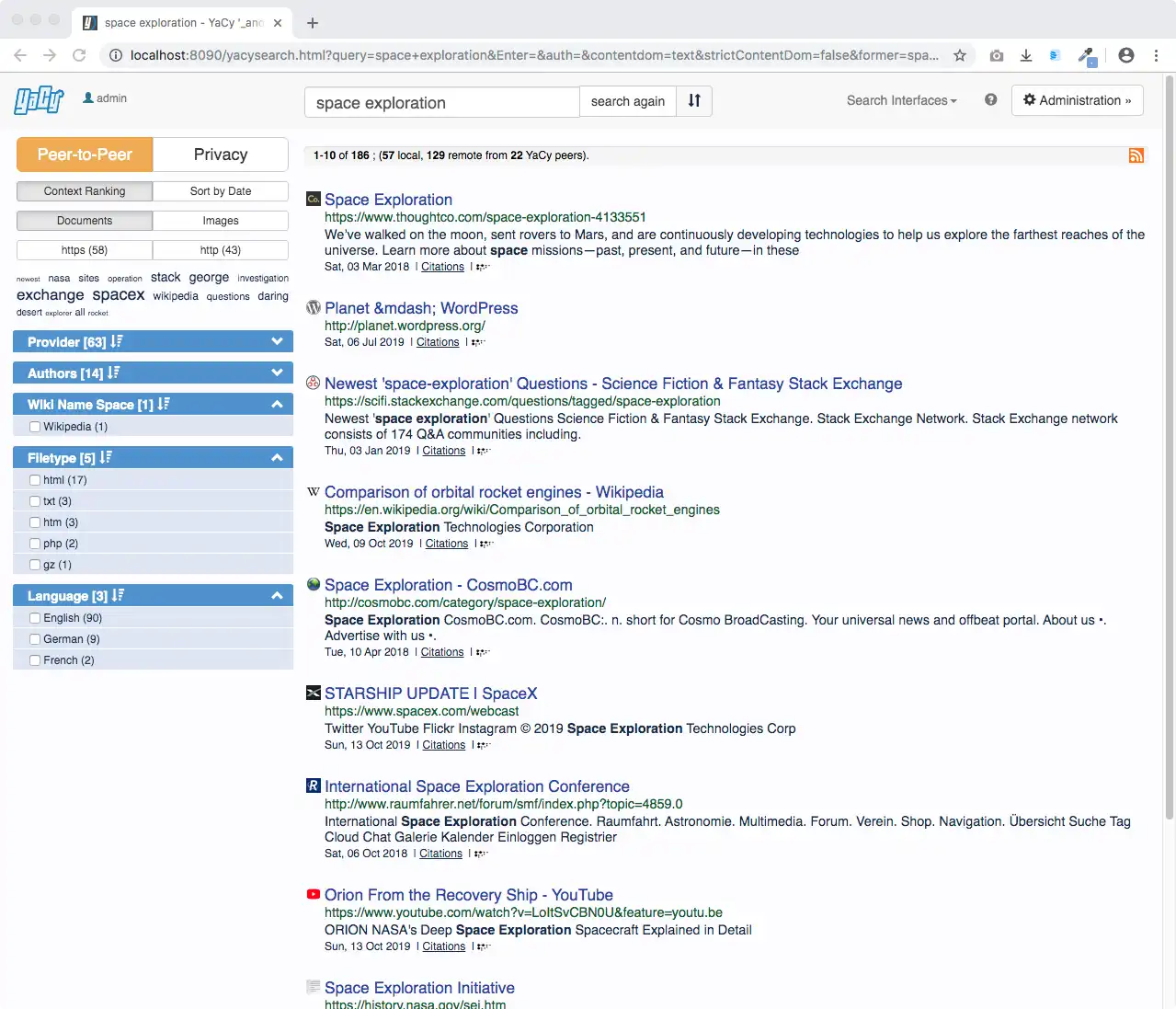Open the browser profile icon
Viewport: 1176px width, 1009px height.
(x=1125, y=55)
